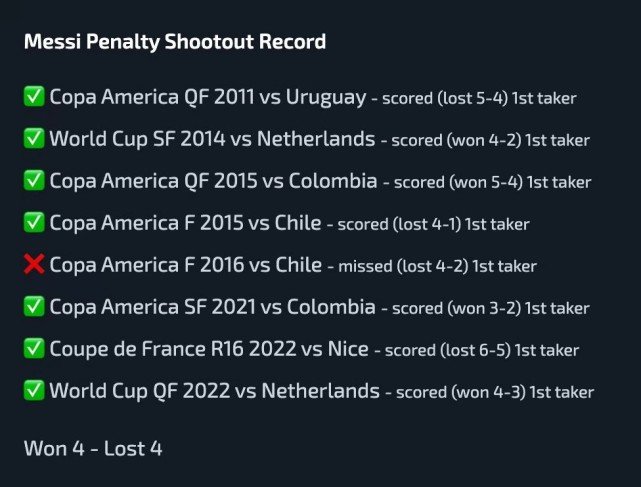This screenshot has width=641, height=487.
Task: Click the checkmark next to Coupe de France entry
Action: [x=34, y=348]
